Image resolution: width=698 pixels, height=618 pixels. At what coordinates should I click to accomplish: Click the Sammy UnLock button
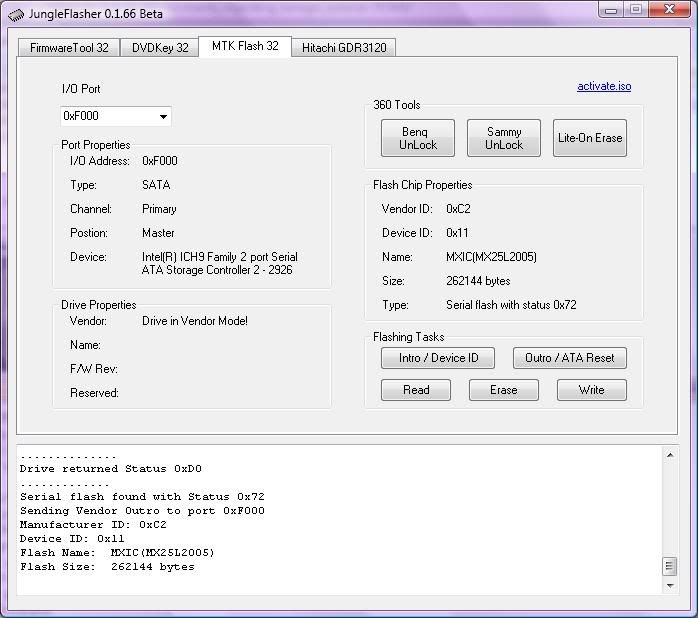click(504, 138)
